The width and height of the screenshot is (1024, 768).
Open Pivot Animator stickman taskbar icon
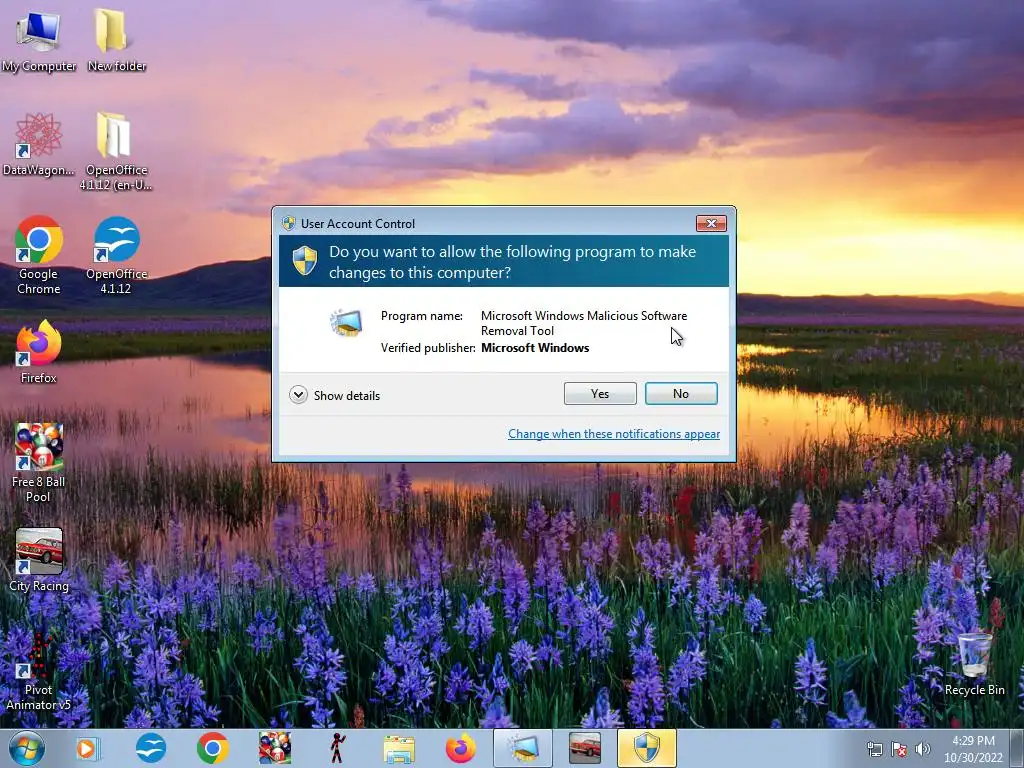click(x=338, y=748)
